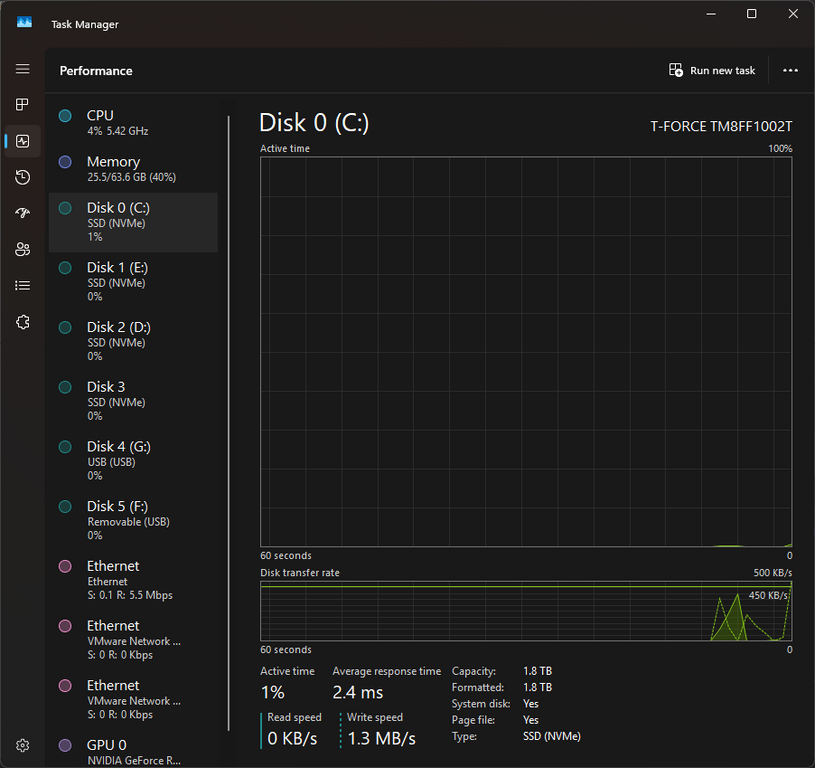Open the Processes page icon

[x=22, y=105]
